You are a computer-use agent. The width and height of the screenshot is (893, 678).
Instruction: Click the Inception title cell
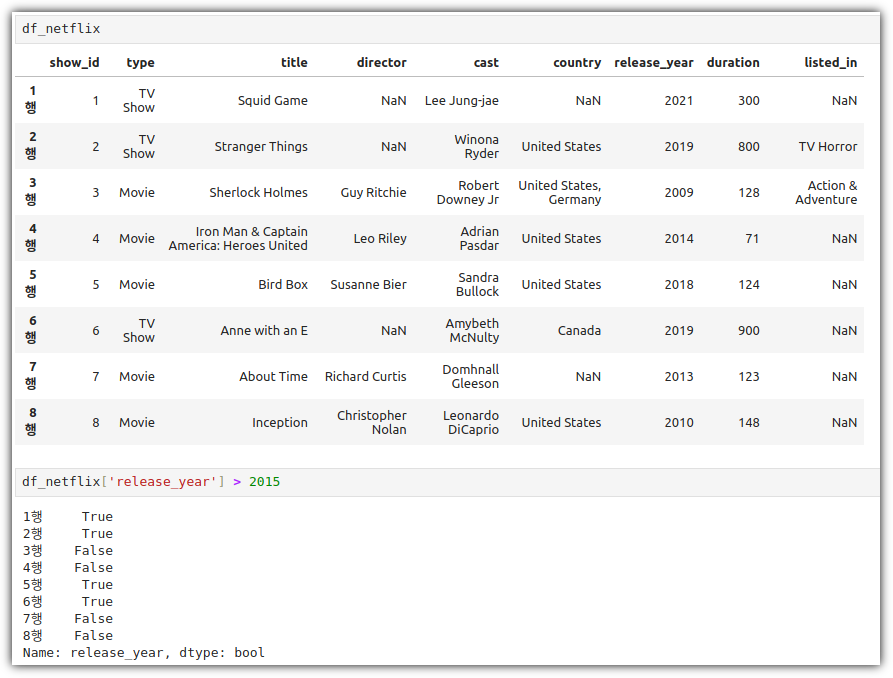[x=280, y=423]
